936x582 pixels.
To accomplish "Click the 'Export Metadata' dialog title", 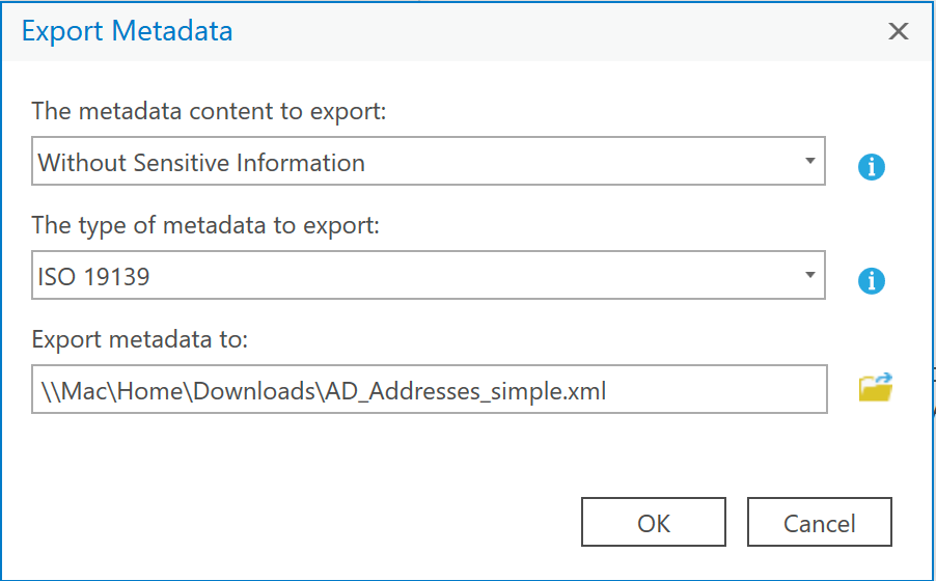I will [127, 31].
